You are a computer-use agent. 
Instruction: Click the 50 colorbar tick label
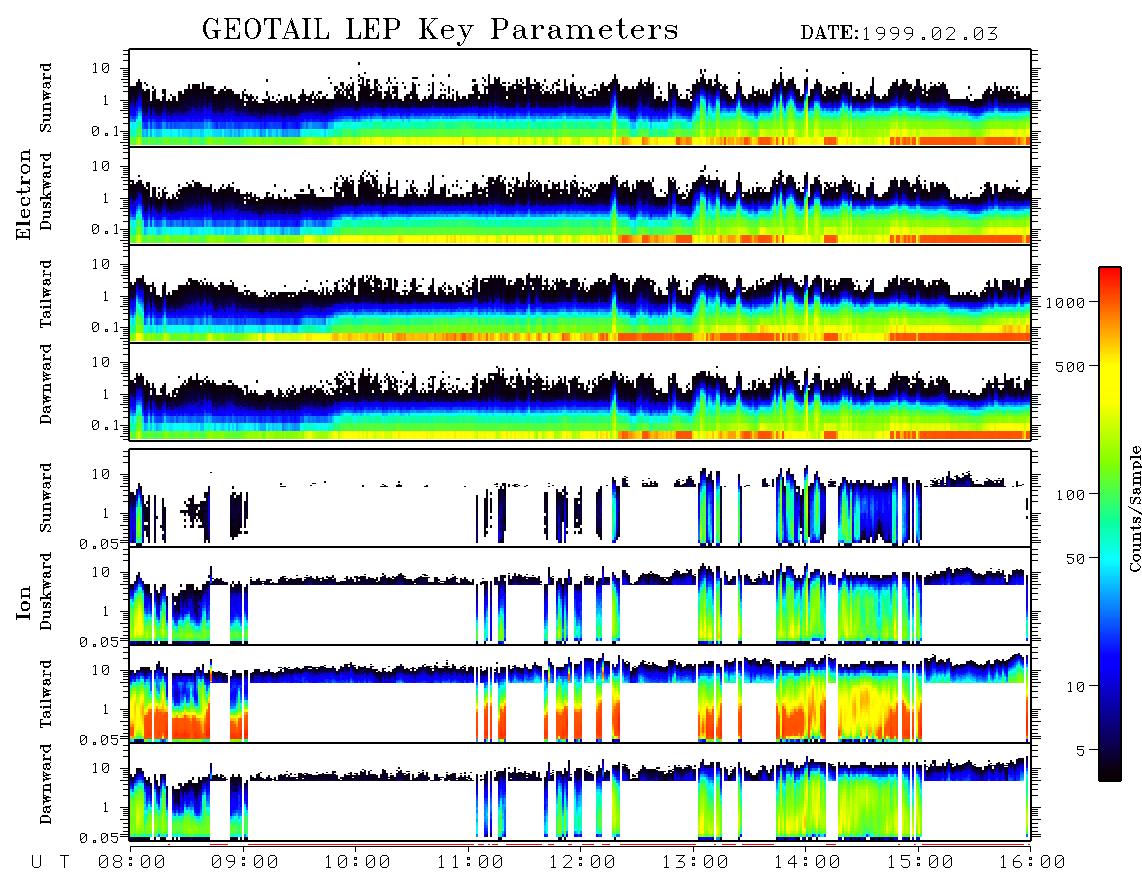(x=1076, y=559)
